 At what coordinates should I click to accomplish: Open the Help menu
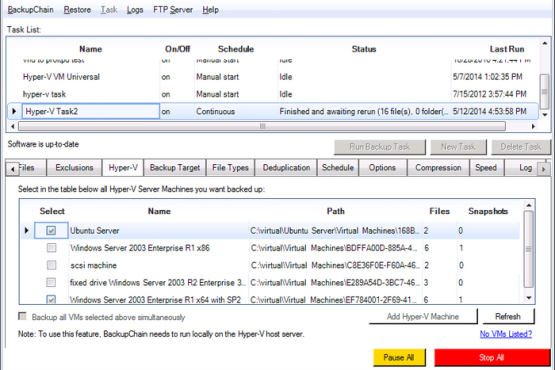click(210, 10)
